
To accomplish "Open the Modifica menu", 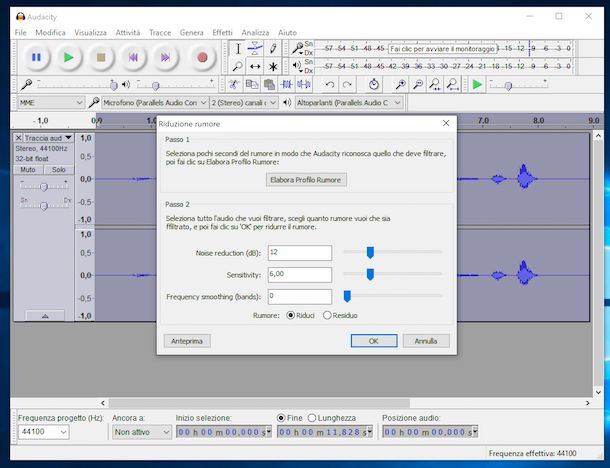I will 50,33.
